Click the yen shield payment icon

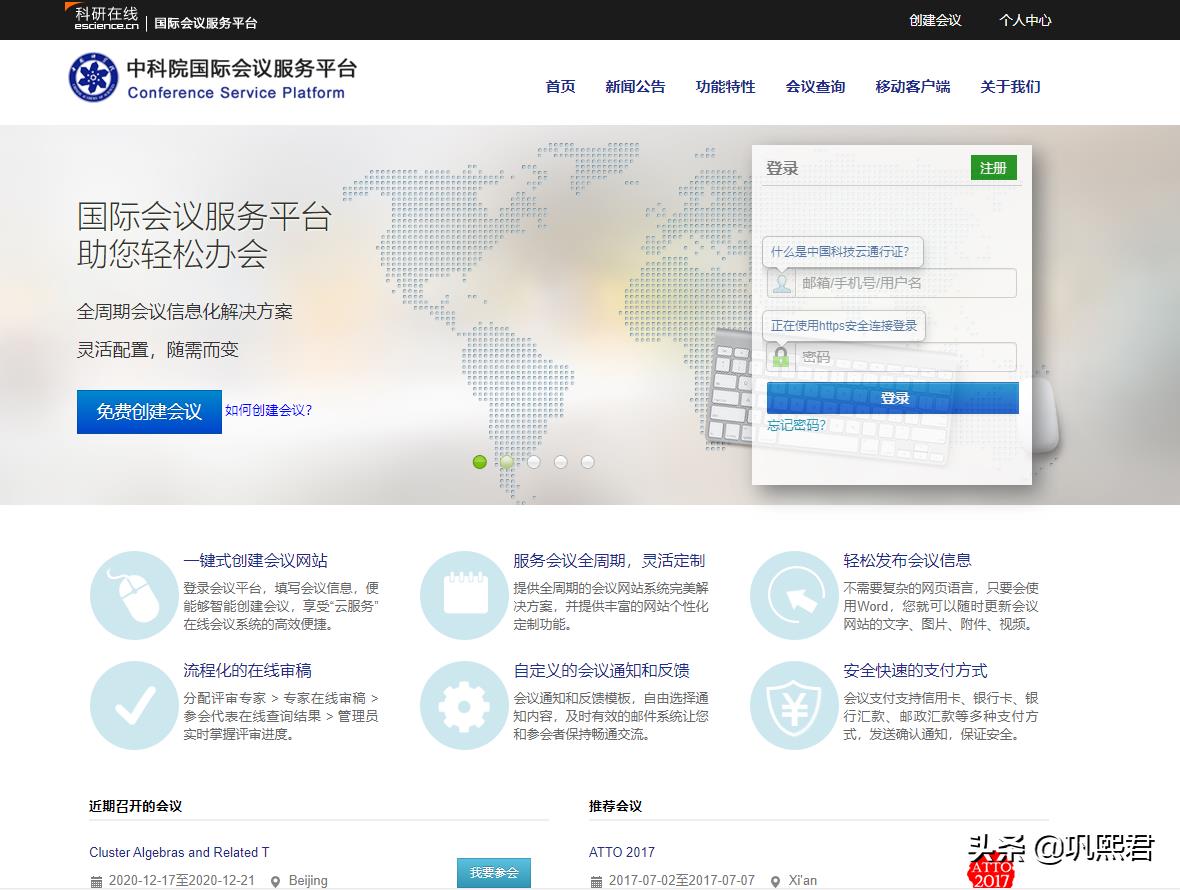(794, 706)
